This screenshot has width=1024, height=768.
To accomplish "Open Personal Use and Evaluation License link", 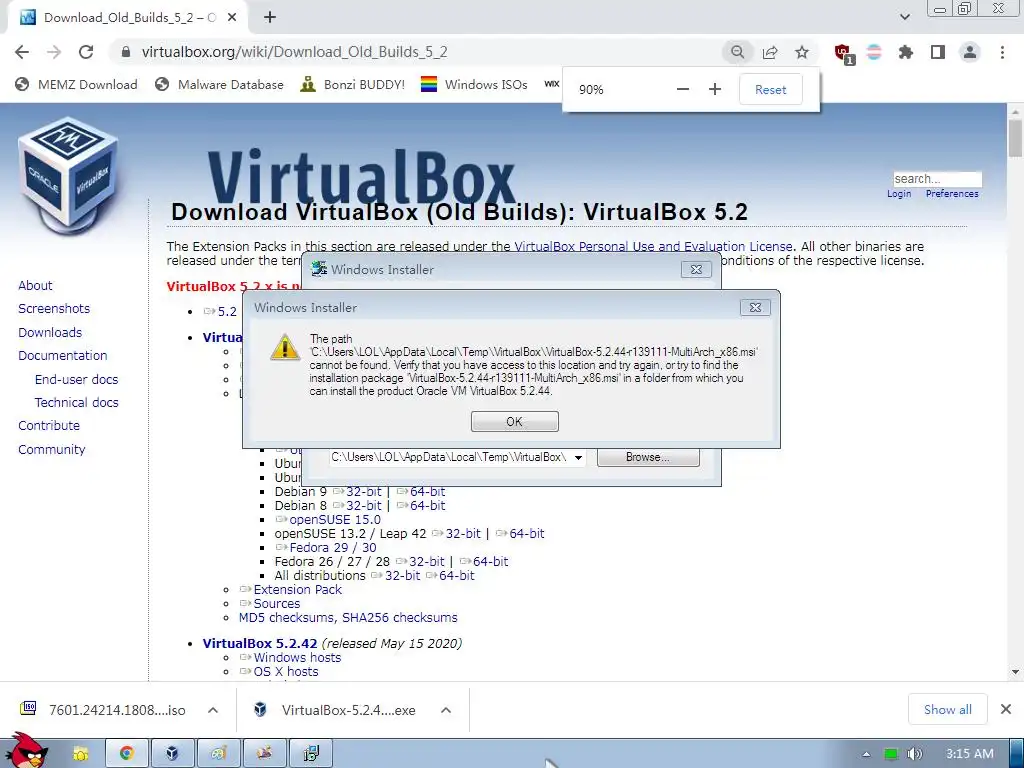I will tap(653, 246).
